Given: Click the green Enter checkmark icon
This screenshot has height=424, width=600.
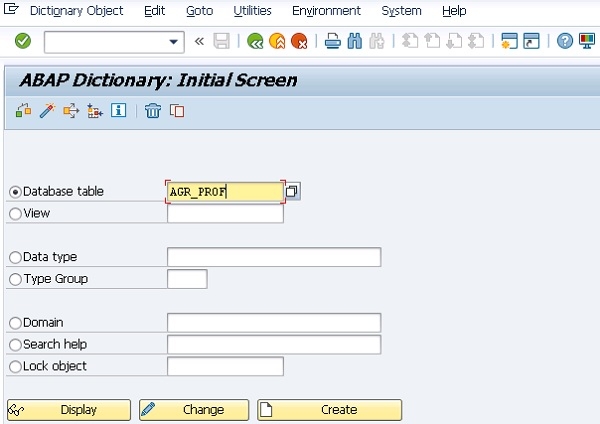Looking at the screenshot, I should pos(22,41).
